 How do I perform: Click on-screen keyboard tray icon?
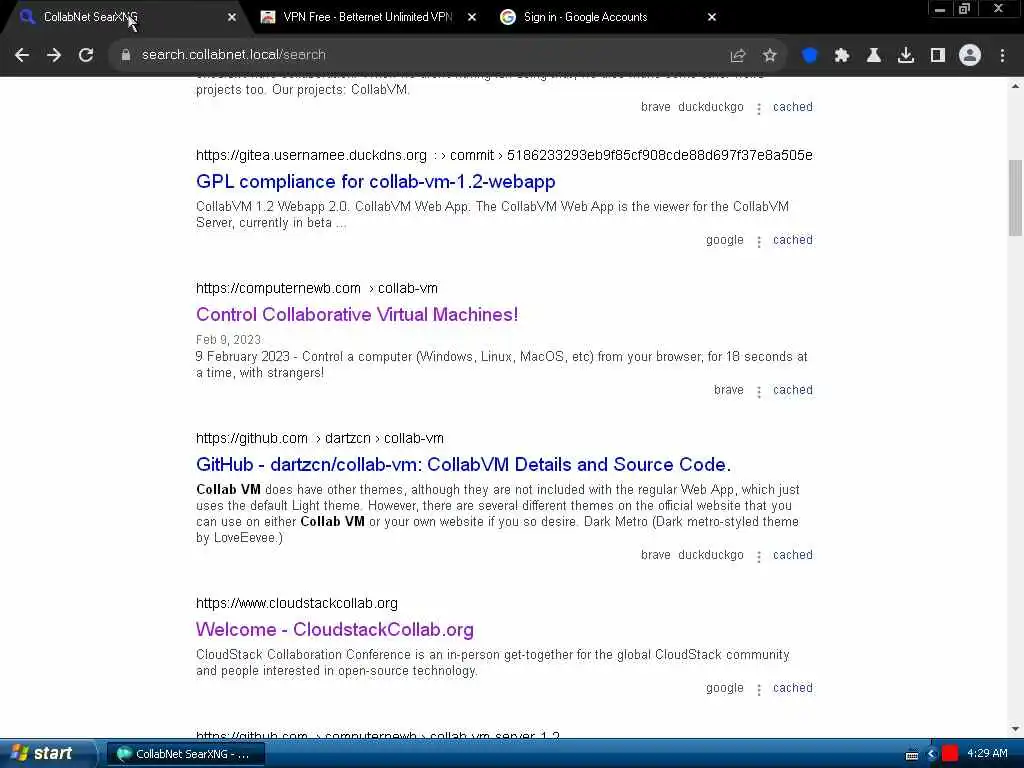pyautogui.click(x=912, y=755)
